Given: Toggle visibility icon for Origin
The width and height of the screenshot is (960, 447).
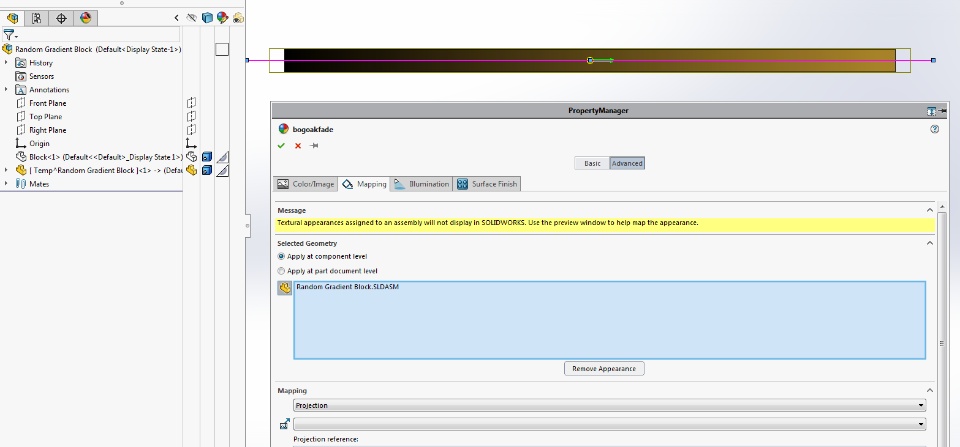Looking at the screenshot, I should point(192,144).
